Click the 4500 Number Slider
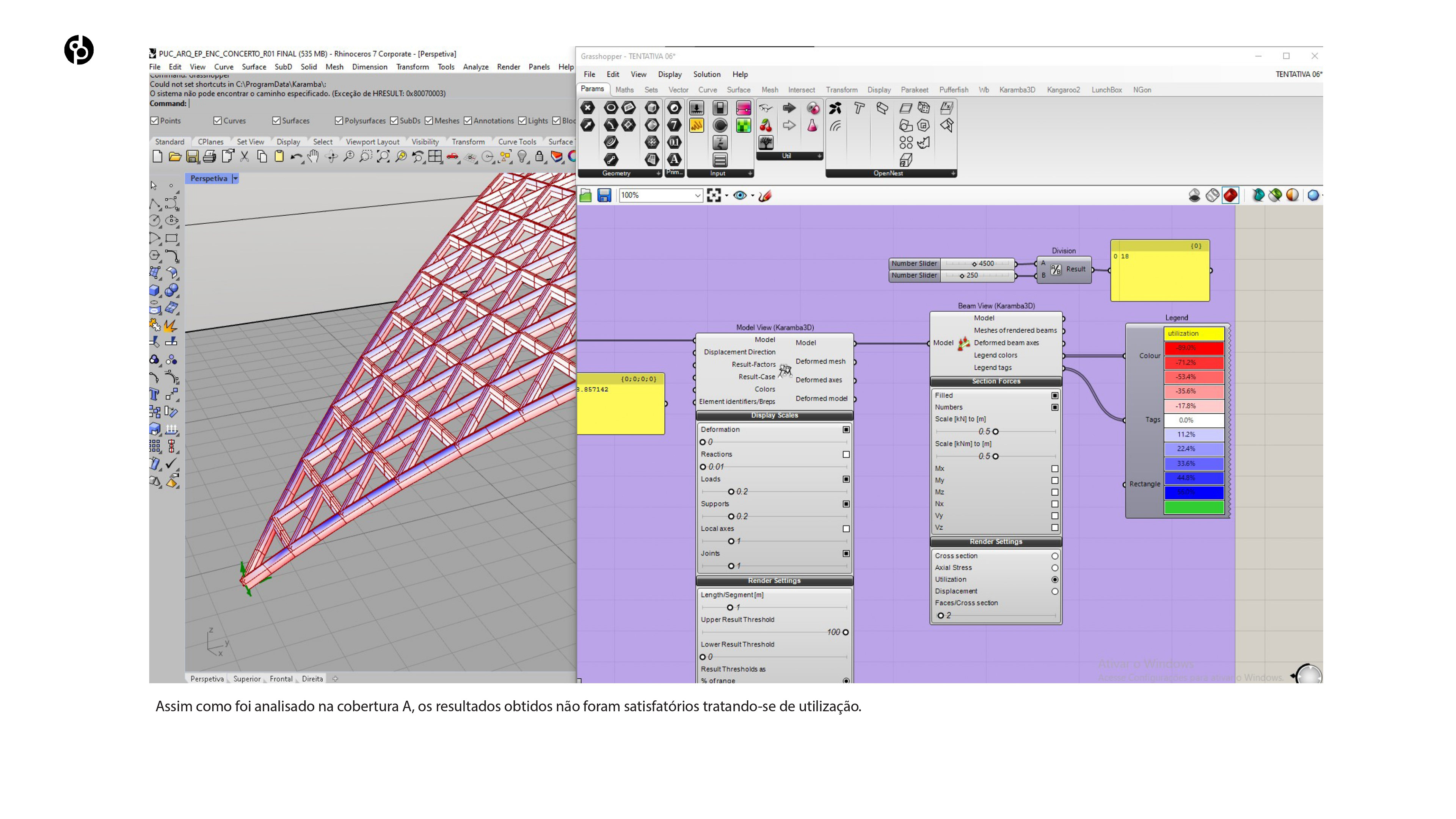The image size is (1456, 819). [x=978, y=264]
